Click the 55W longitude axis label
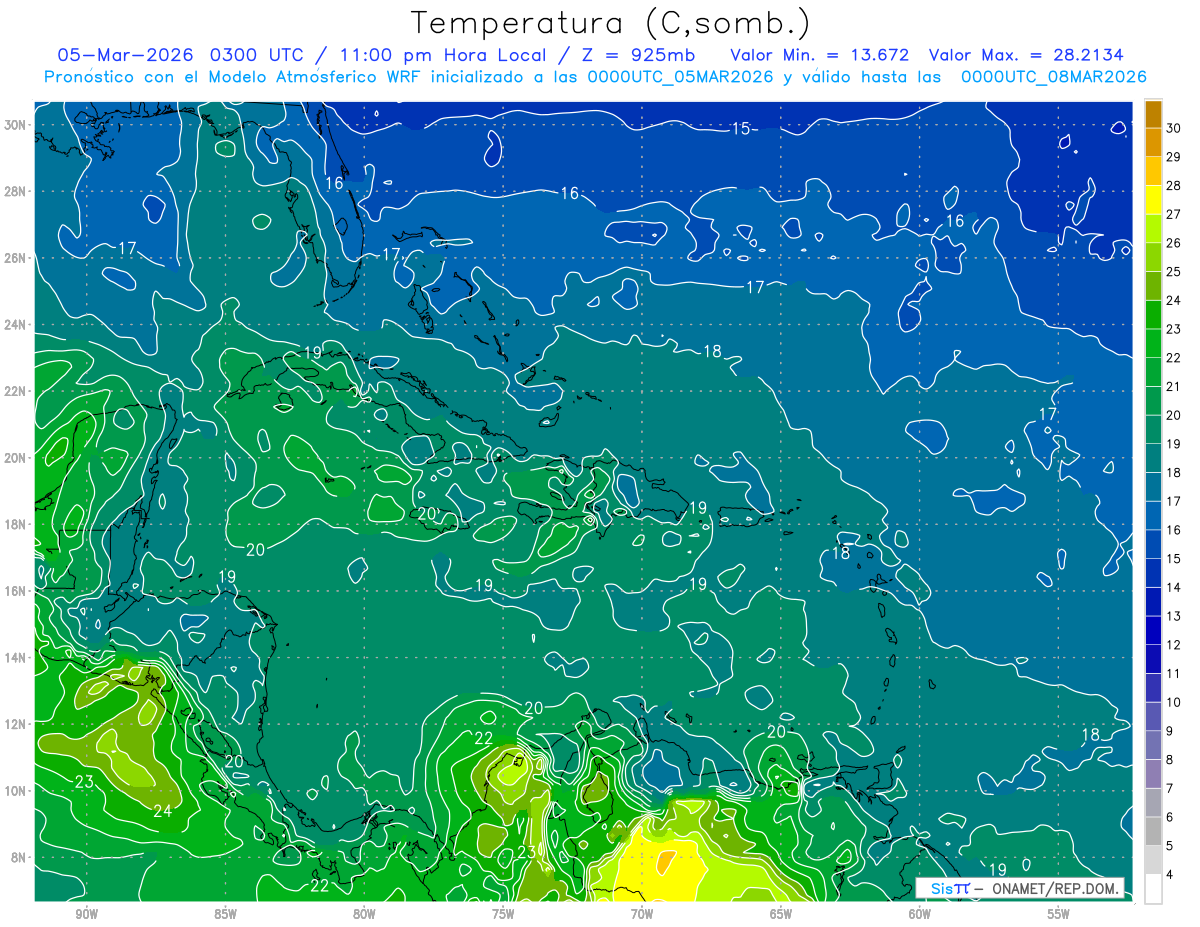Image resolution: width=1200 pixels, height=927 pixels. [1059, 915]
